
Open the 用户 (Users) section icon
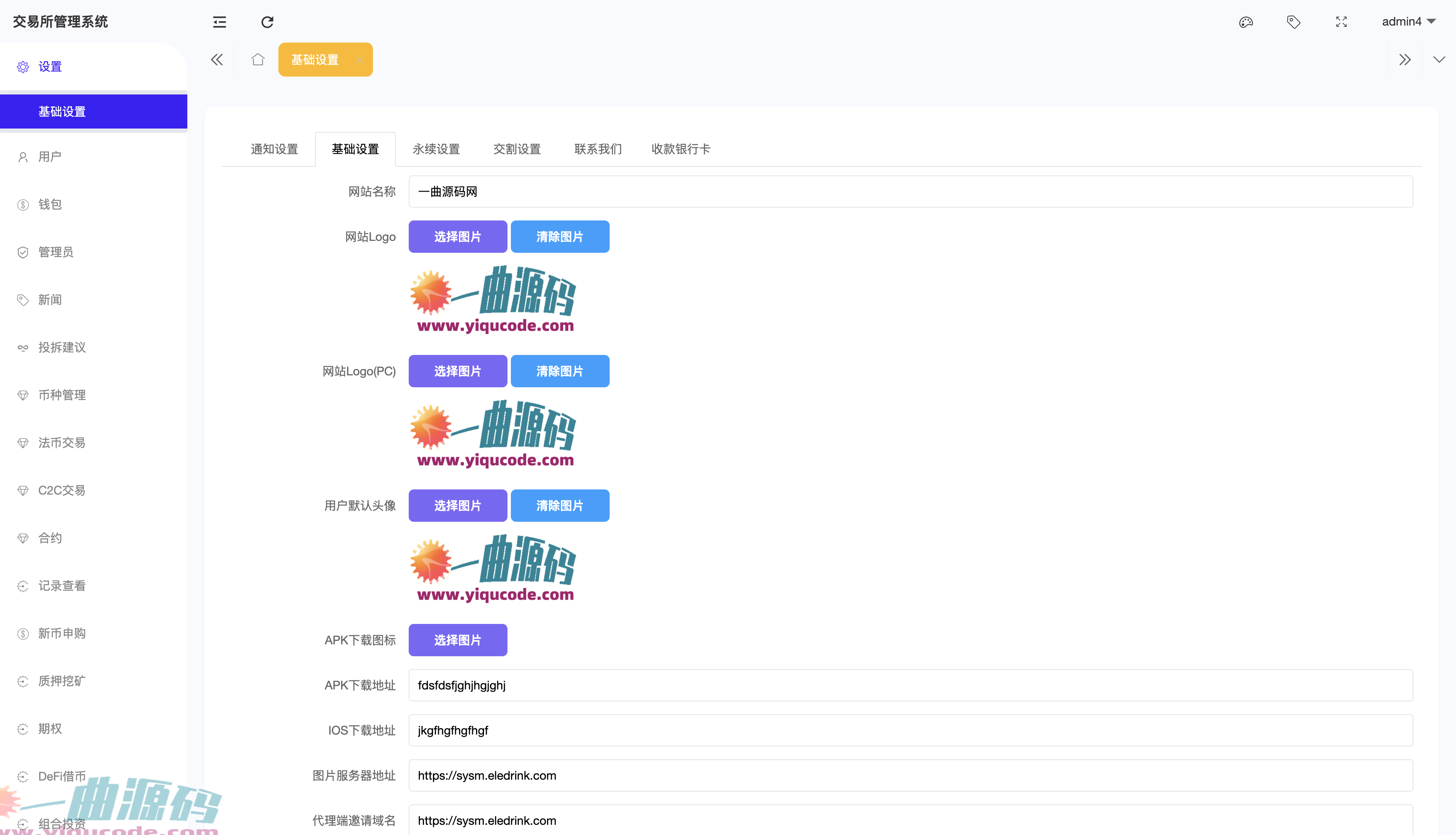[23, 156]
